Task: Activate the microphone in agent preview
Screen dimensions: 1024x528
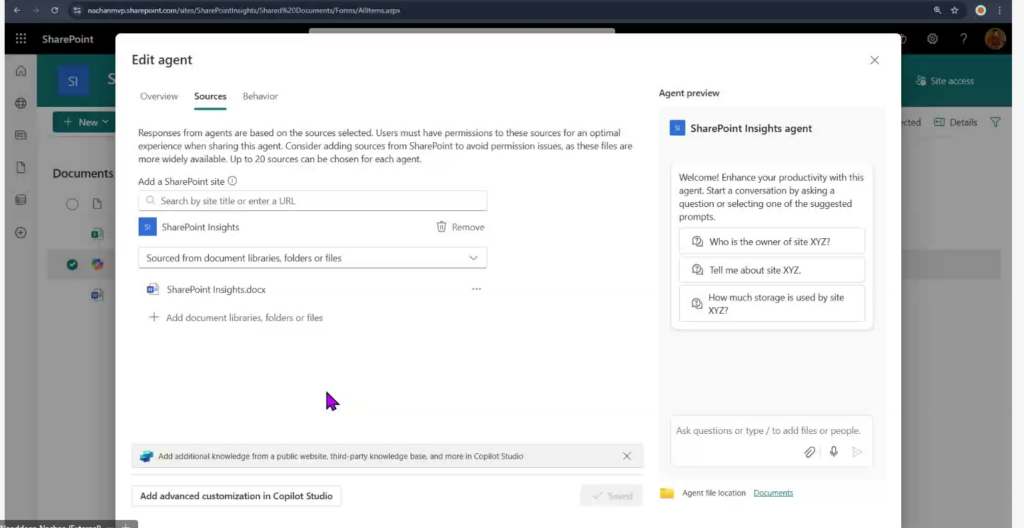Action: [x=833, y=452]
